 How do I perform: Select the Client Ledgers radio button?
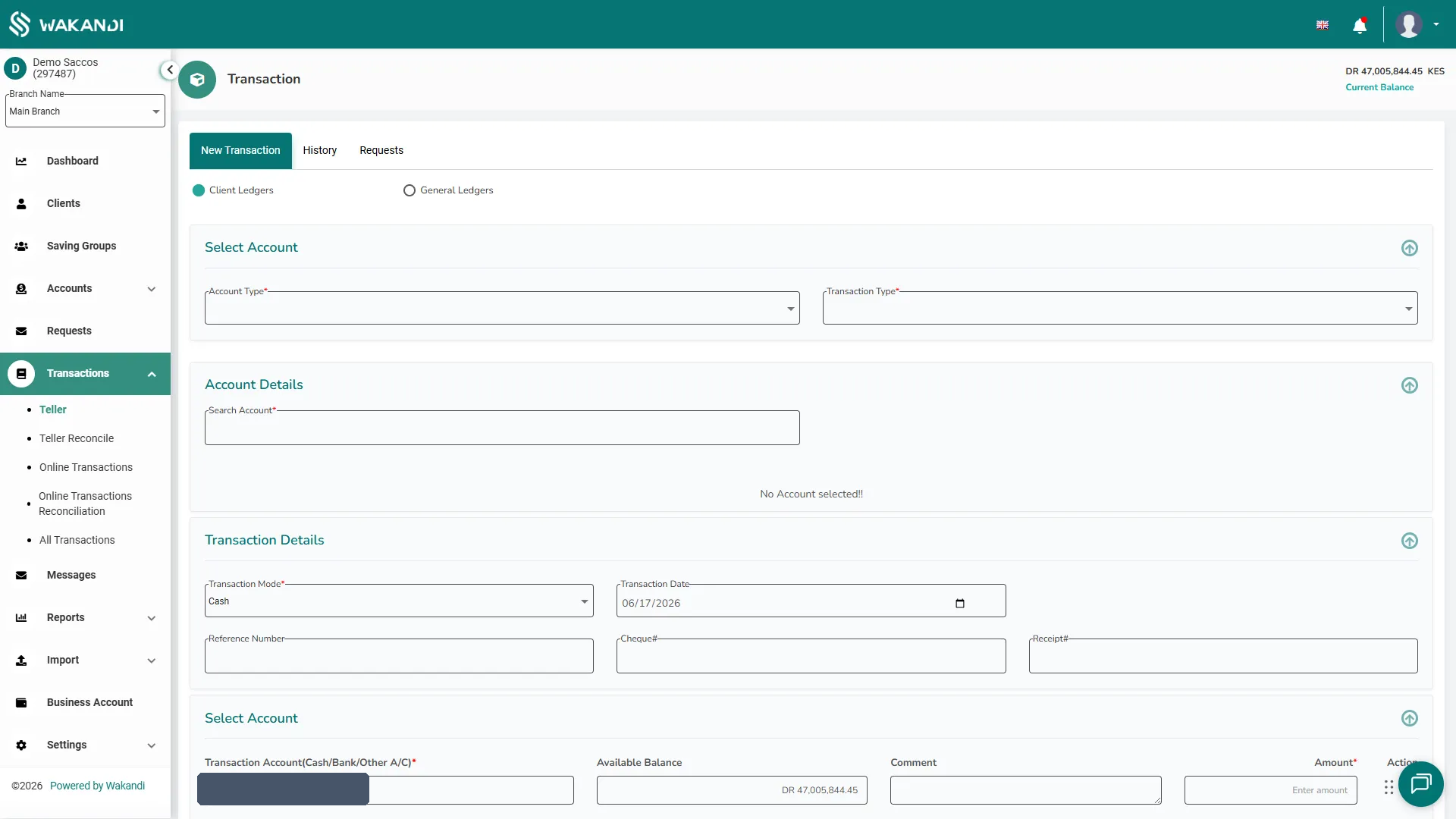pyautogui.click(x=199, y=190)
